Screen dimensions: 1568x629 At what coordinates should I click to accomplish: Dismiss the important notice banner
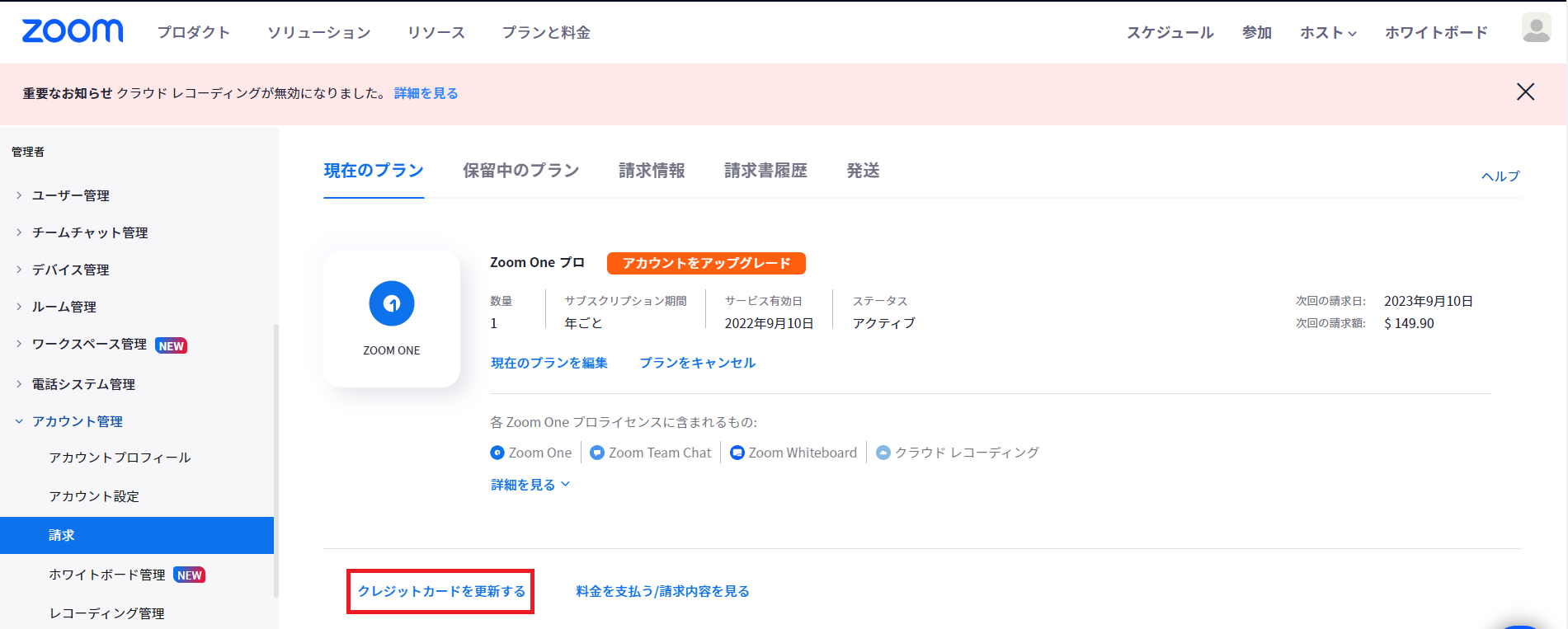[x=1525, y=92]
